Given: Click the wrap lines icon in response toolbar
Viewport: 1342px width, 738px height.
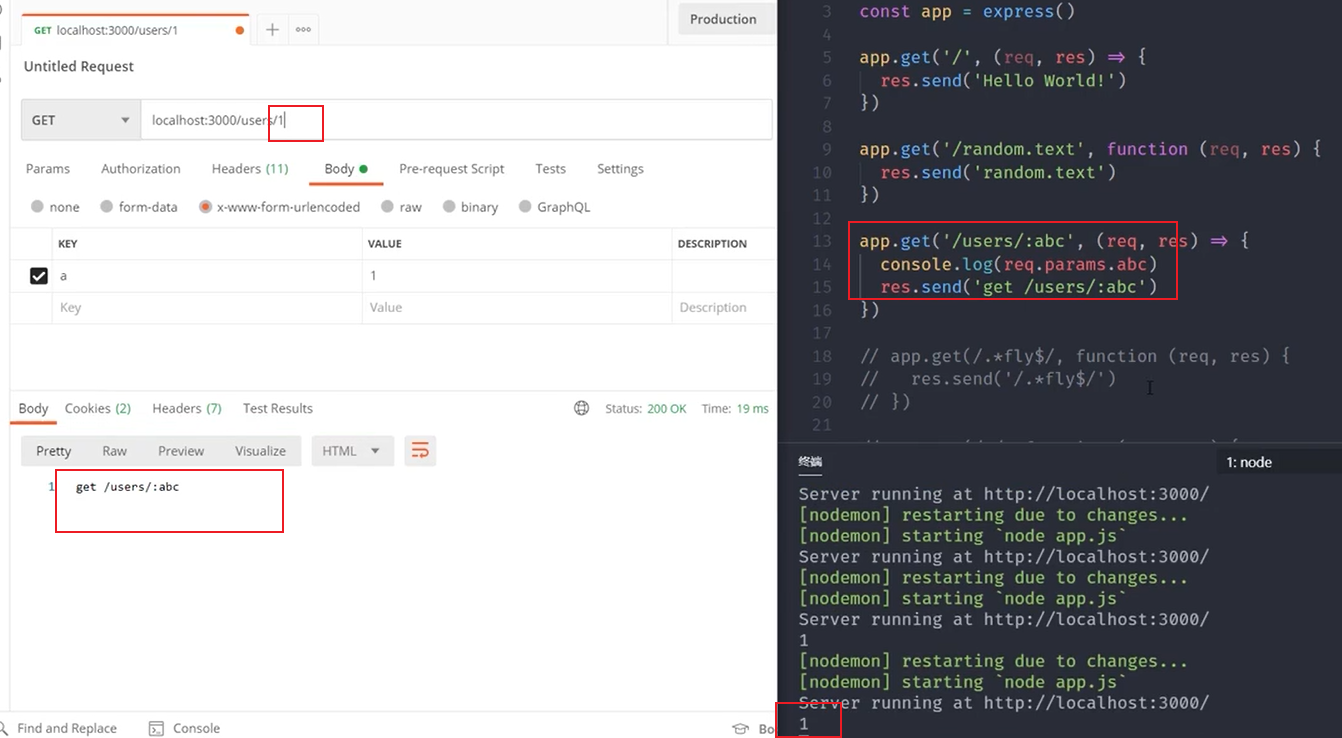Looking at the screenshot, I should (x=420, y=451).
